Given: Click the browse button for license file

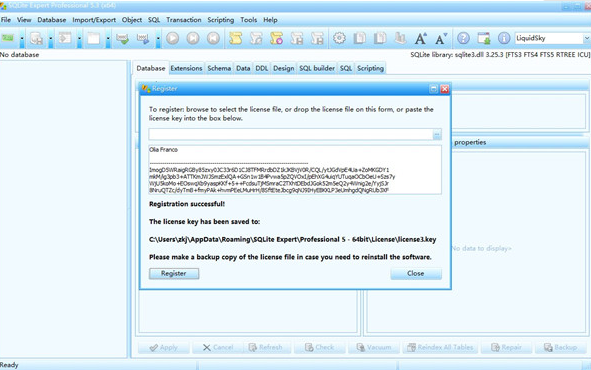Looking at the screenshot, I should point(437,134).
